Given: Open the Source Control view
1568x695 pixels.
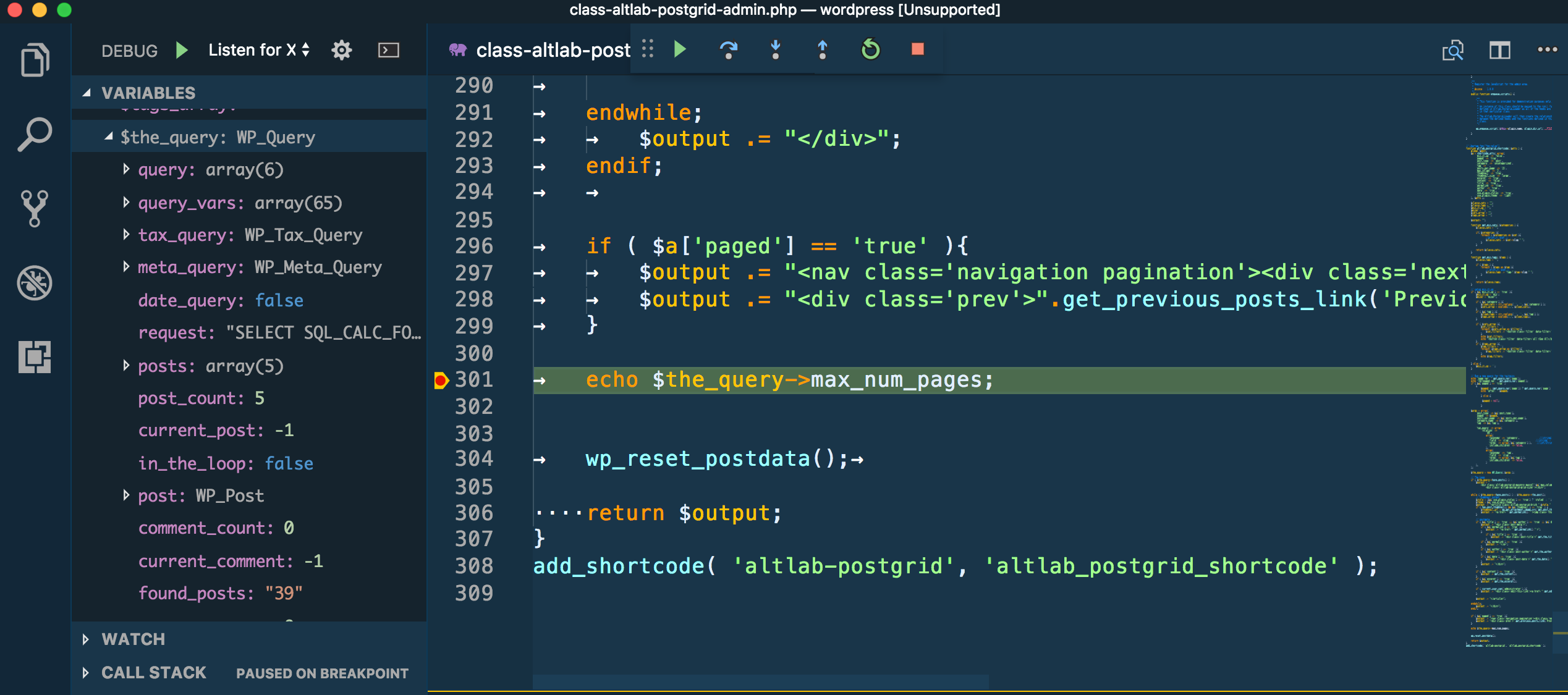Looking at the screenshot, I should pos(35,208).
